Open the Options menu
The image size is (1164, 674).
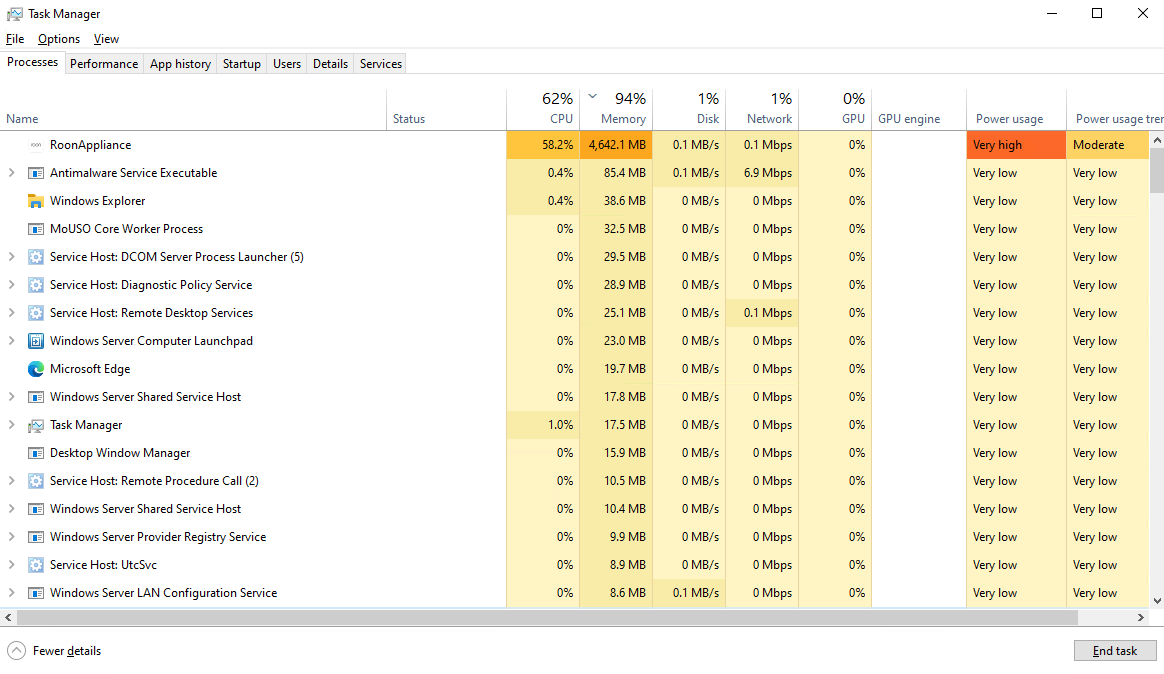pyautogui.click(x=59, y=39)
